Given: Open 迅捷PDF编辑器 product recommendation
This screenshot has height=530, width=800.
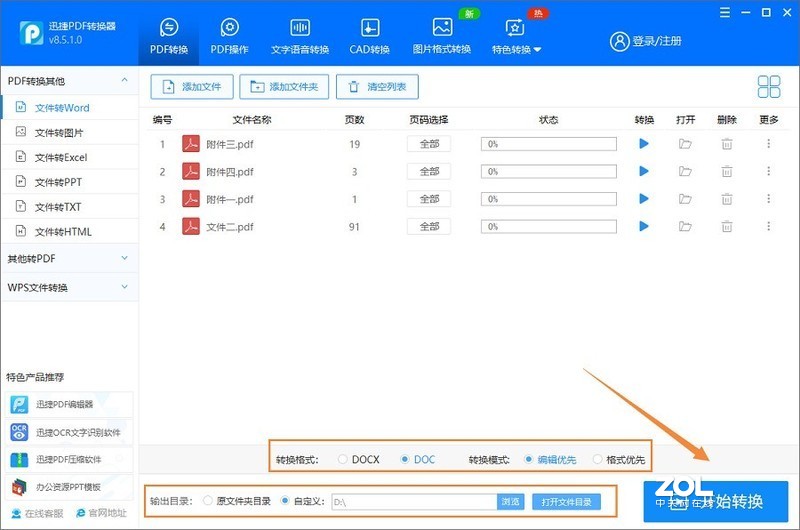Looking at the screenshot, I should coord(69,405).
